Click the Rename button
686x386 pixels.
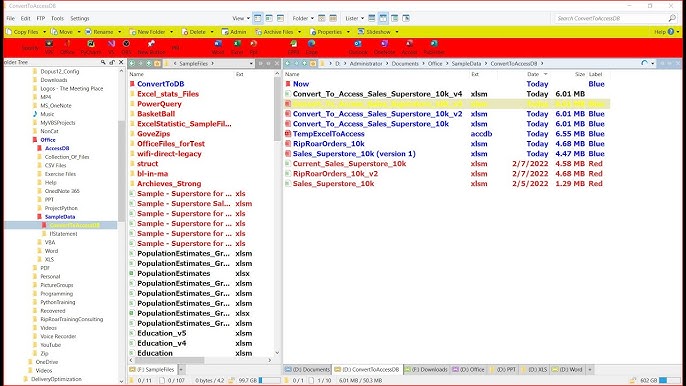[99, 32]
